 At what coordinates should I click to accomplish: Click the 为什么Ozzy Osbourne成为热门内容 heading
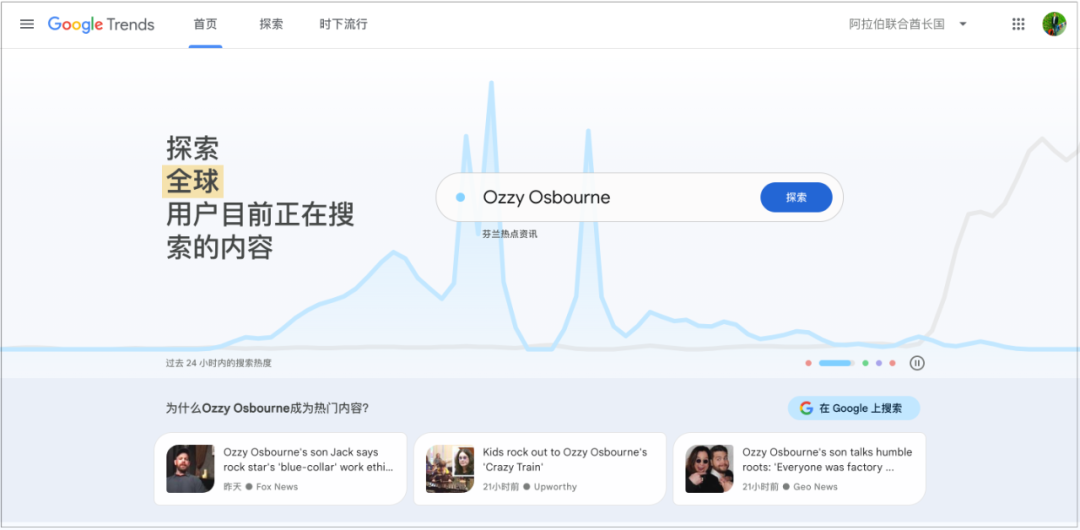267,408
